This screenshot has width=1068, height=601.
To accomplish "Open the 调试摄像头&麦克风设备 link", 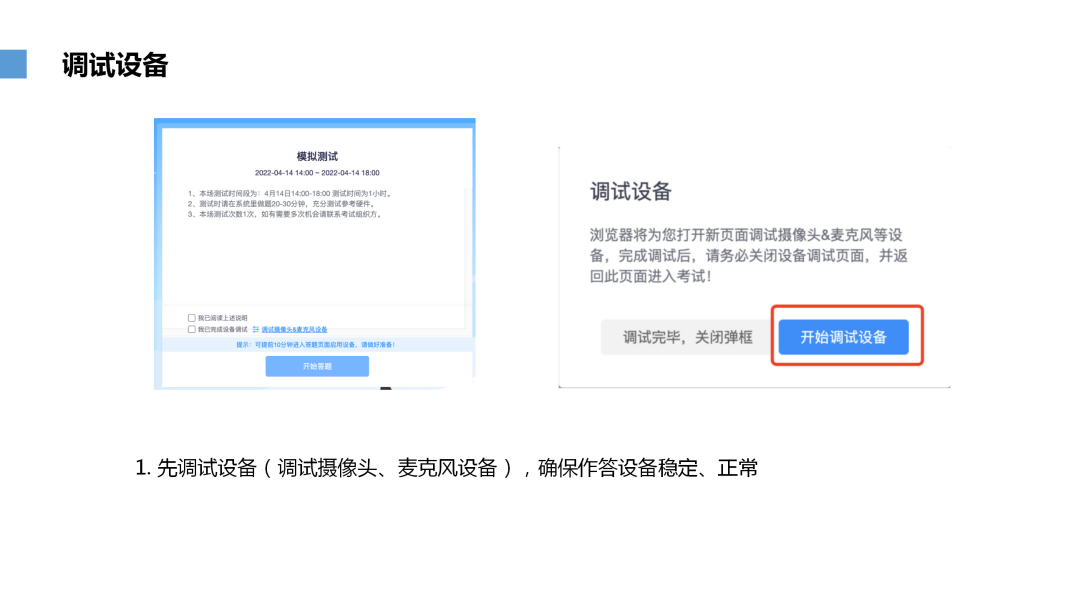I will click(x=294, y=330).
